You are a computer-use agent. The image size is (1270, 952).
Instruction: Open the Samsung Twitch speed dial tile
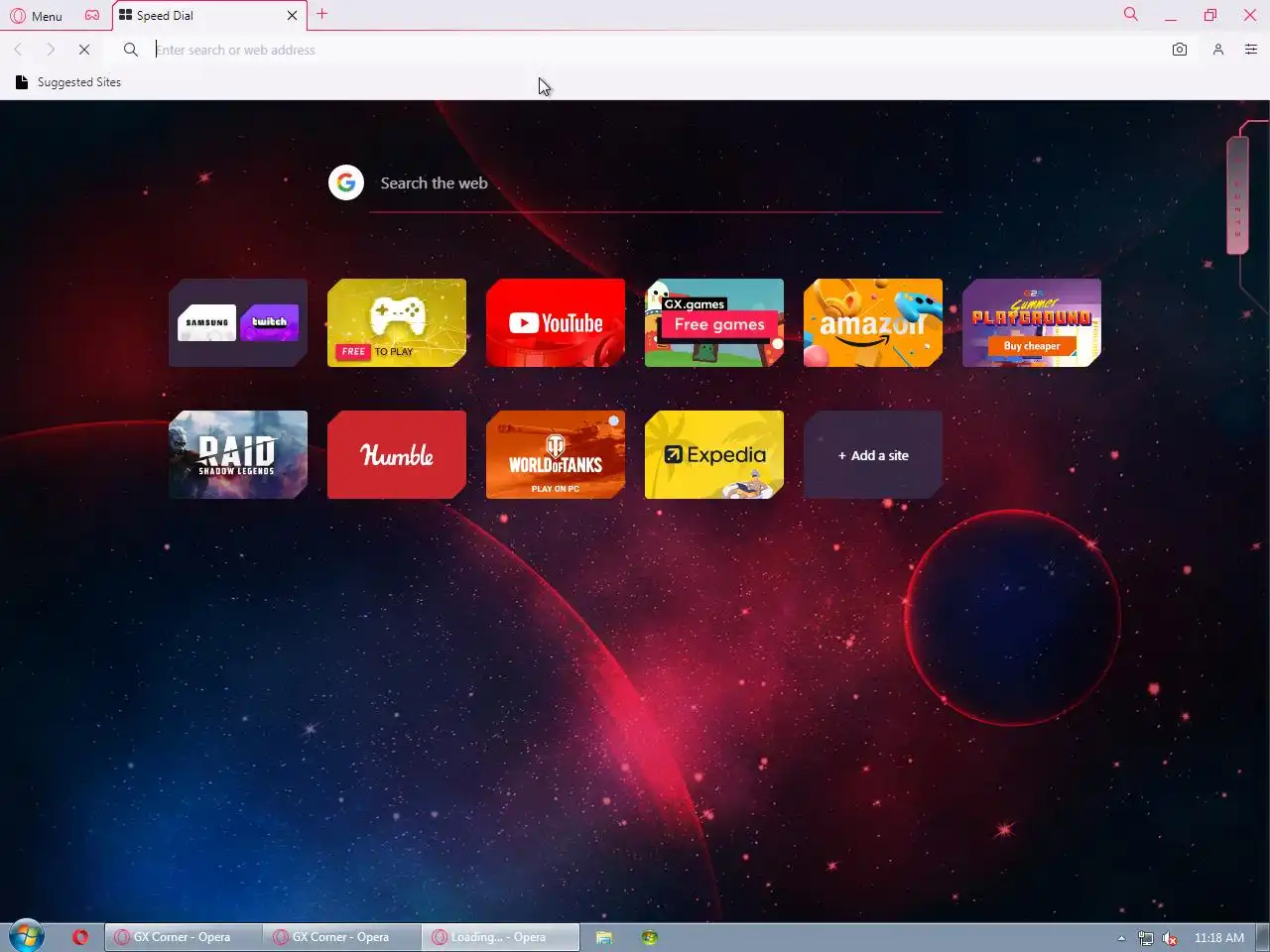[x=238, y=322]
